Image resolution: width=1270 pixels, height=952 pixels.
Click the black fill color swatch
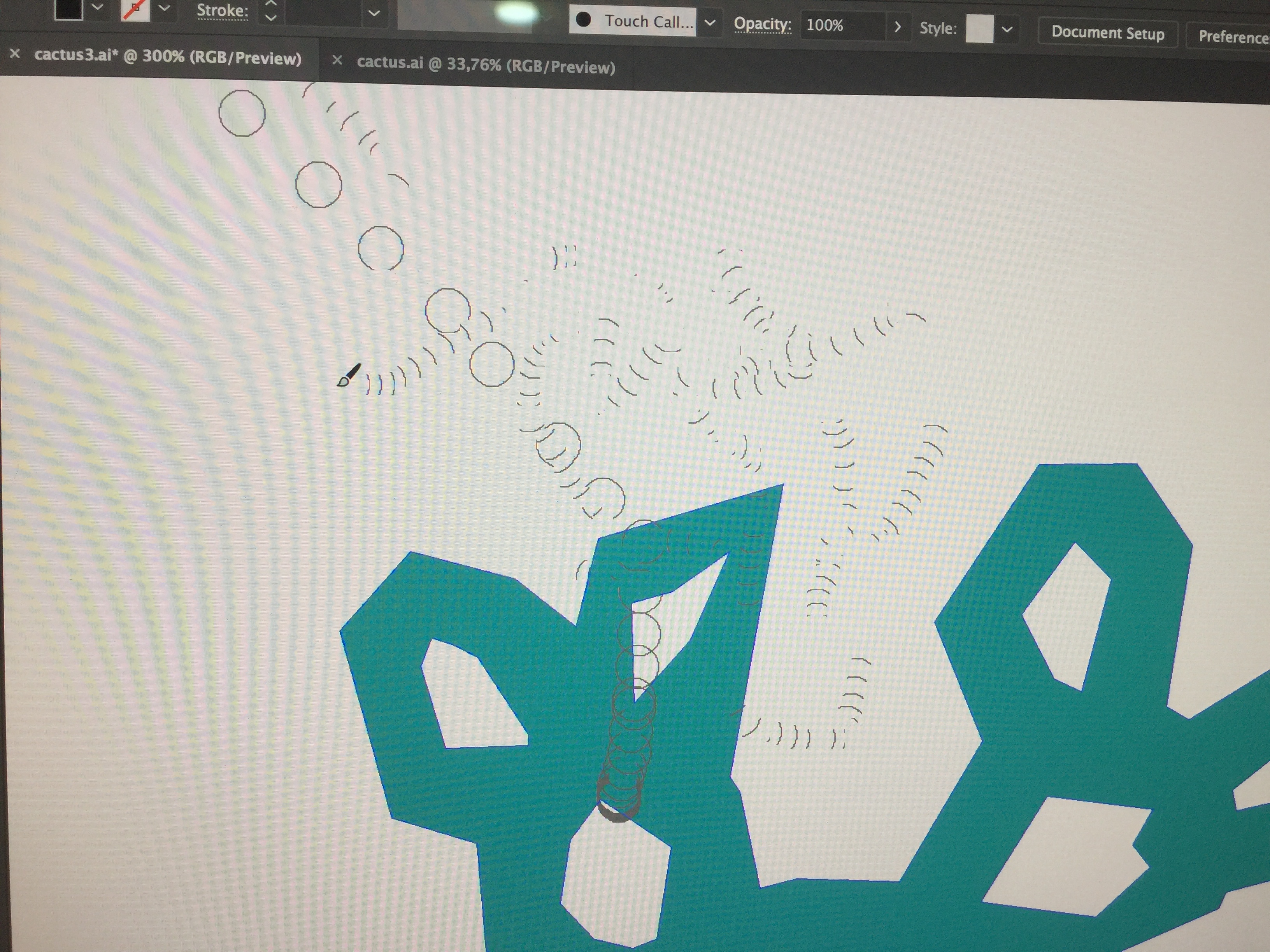pos(68,9)
